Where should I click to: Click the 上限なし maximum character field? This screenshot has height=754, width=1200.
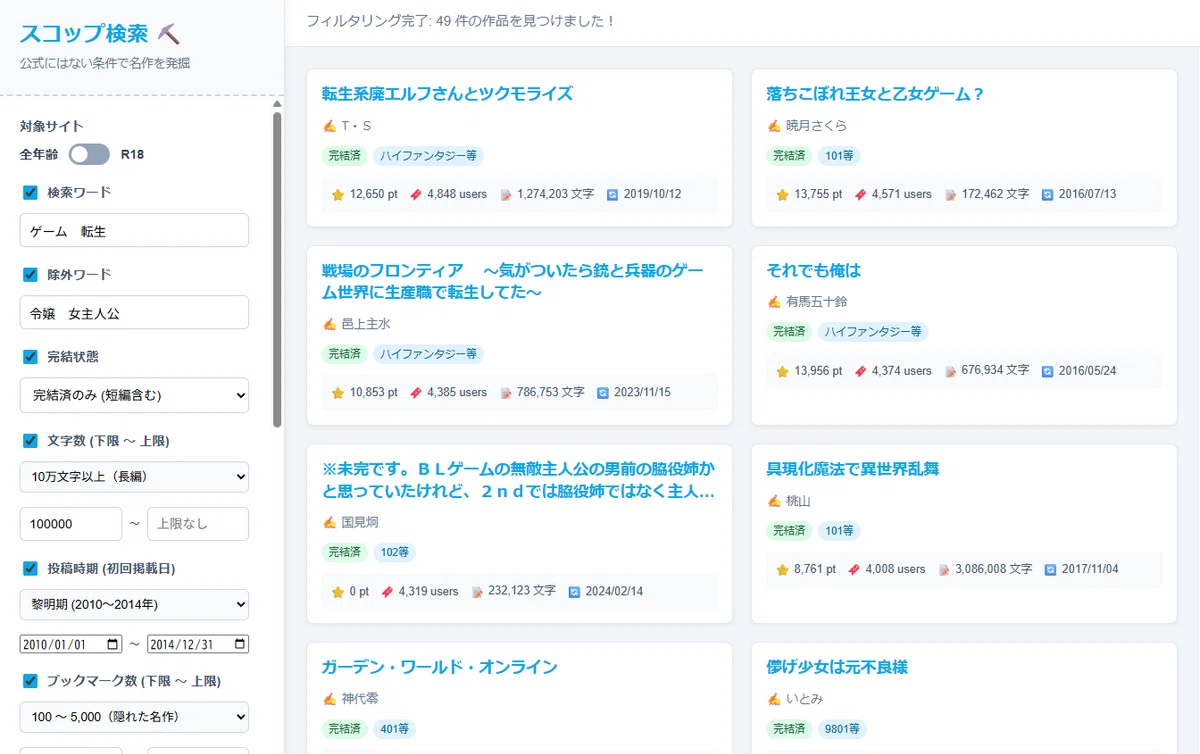198,524
